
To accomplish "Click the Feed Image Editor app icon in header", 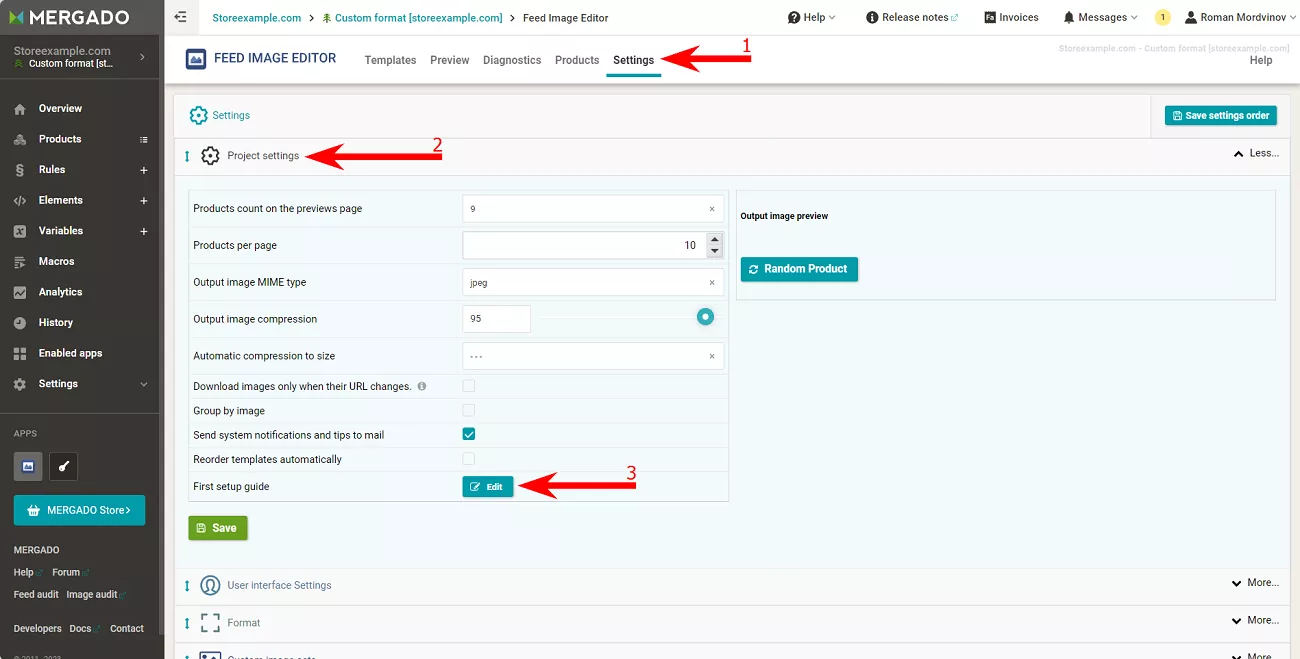I will [197, 59].
